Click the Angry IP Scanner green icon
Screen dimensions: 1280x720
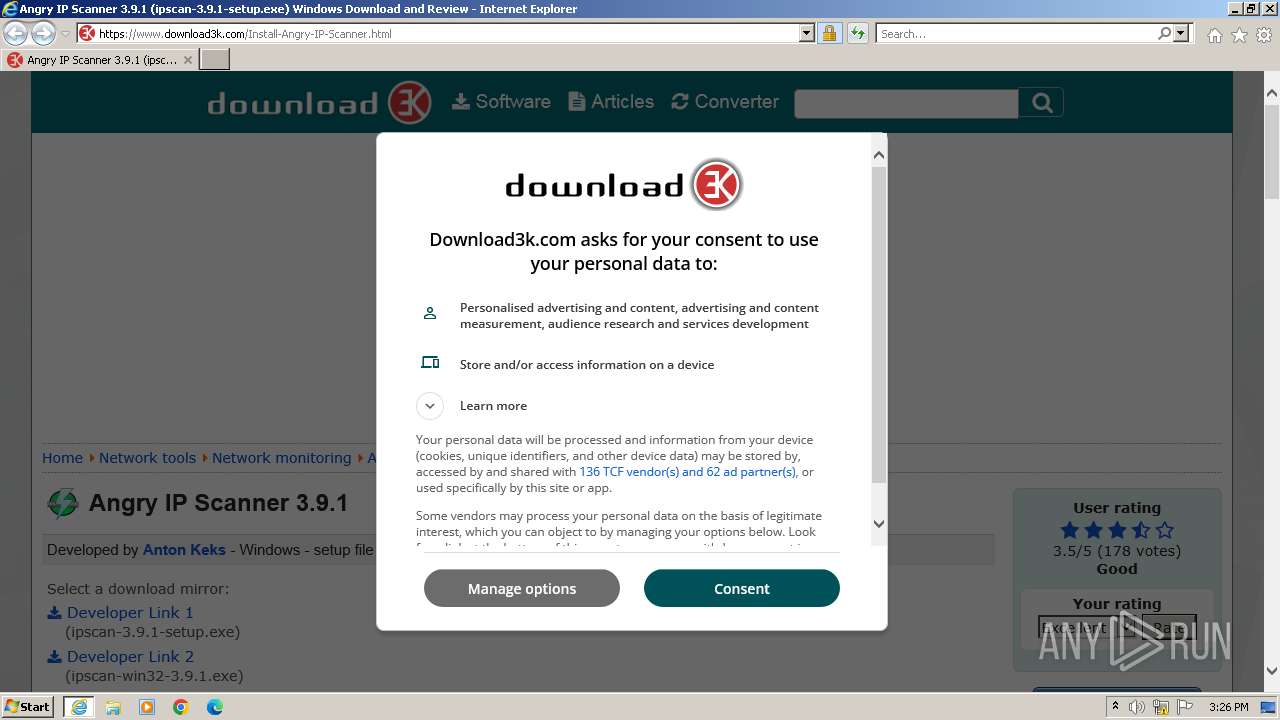pos(63,503)
